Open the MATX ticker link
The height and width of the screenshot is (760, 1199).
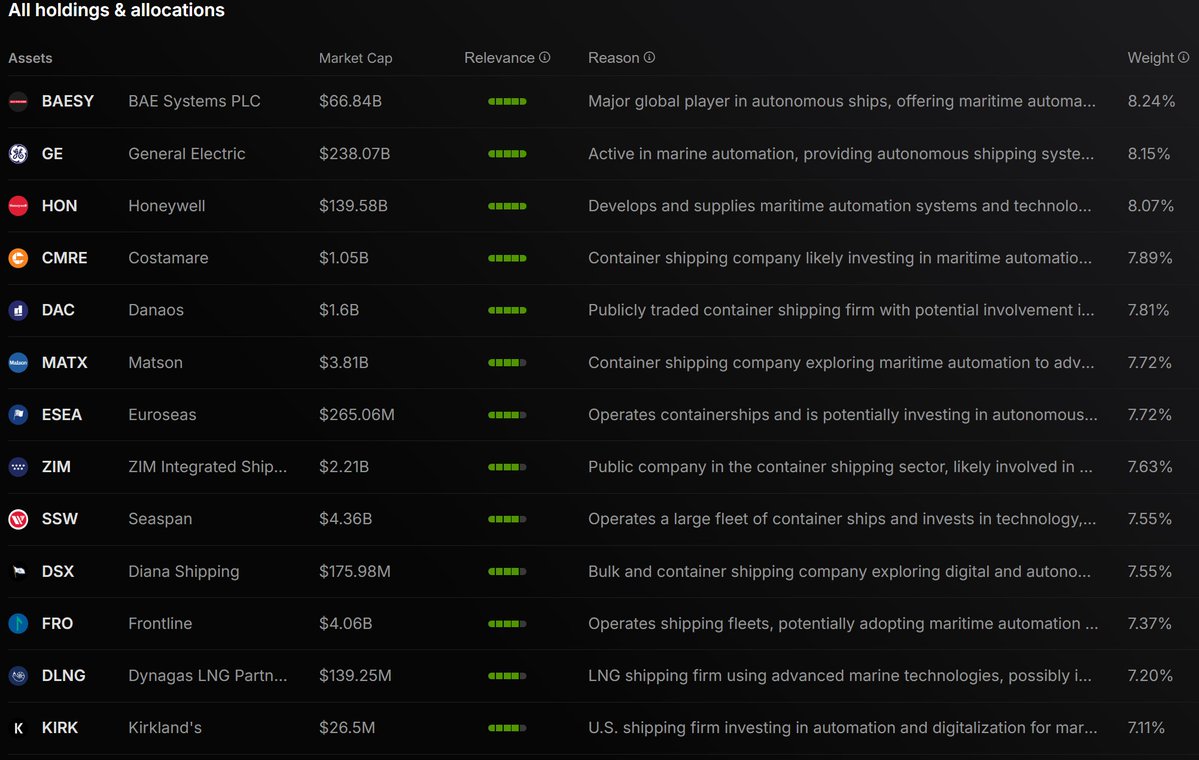point(64,362)
